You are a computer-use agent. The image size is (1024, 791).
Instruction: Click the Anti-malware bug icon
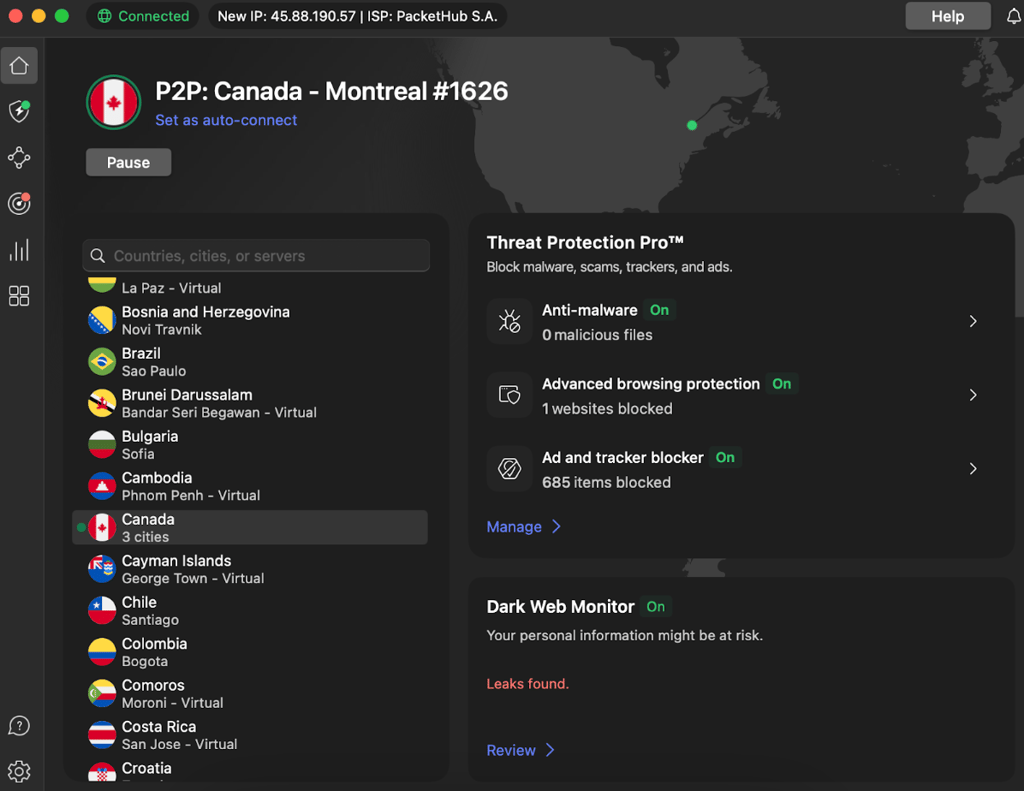coord(509,321)
